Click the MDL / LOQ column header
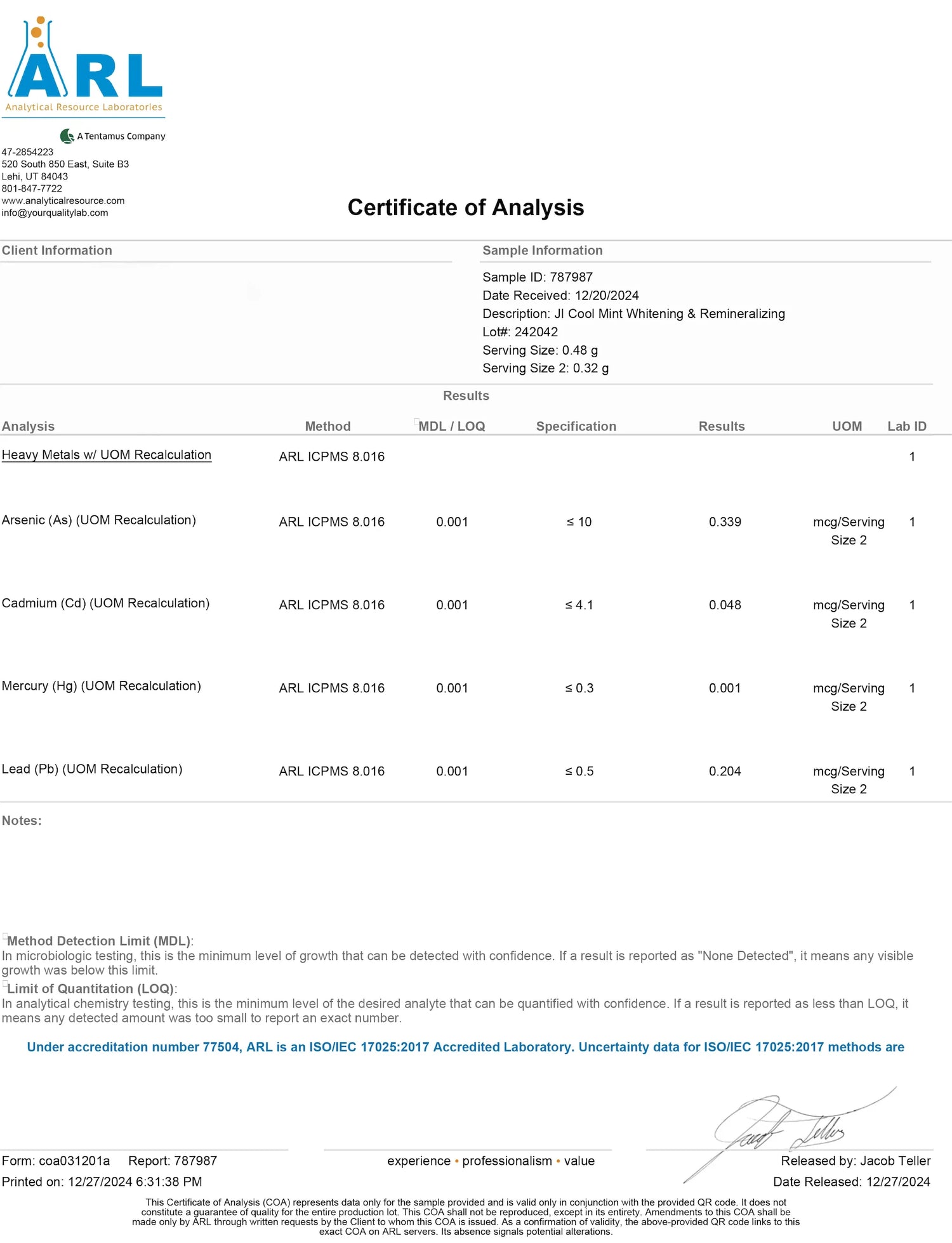The image size is (952, 1243). [x=451, y=426]
